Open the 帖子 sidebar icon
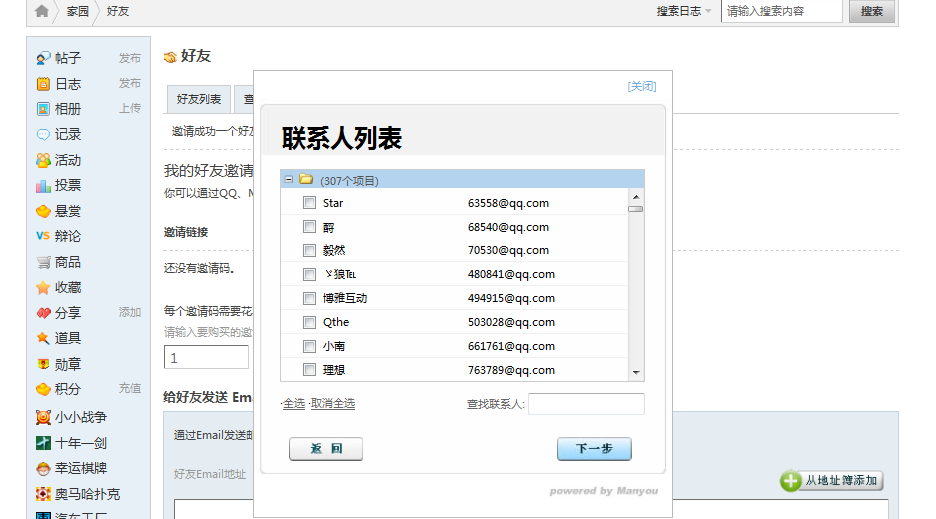This screenshot has width=936, height=519. [43, 58]
